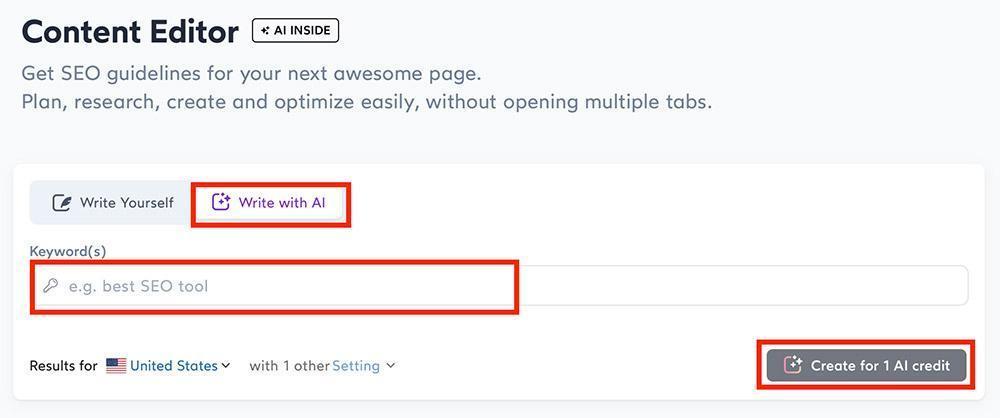1000x418 pixels.
Task: Focus the Keyword(s) input field
Action: [499, 286]
